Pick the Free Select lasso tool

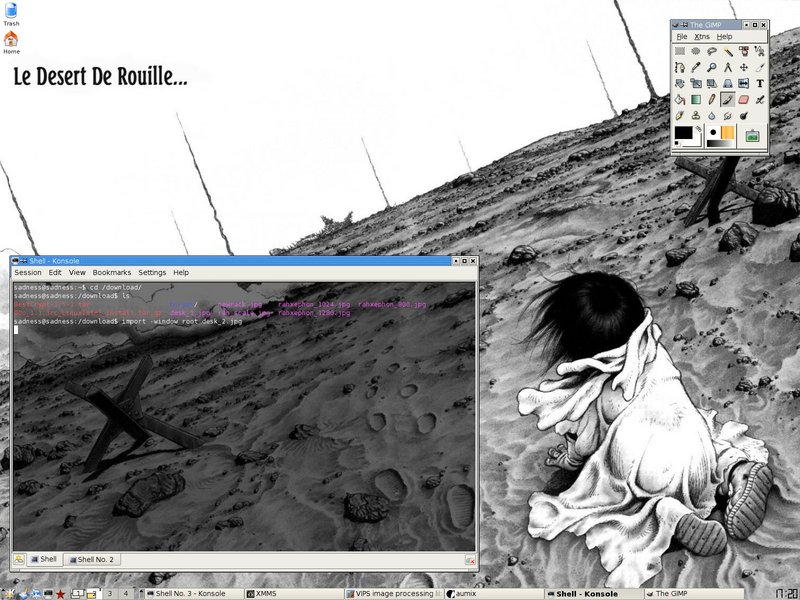712,51
